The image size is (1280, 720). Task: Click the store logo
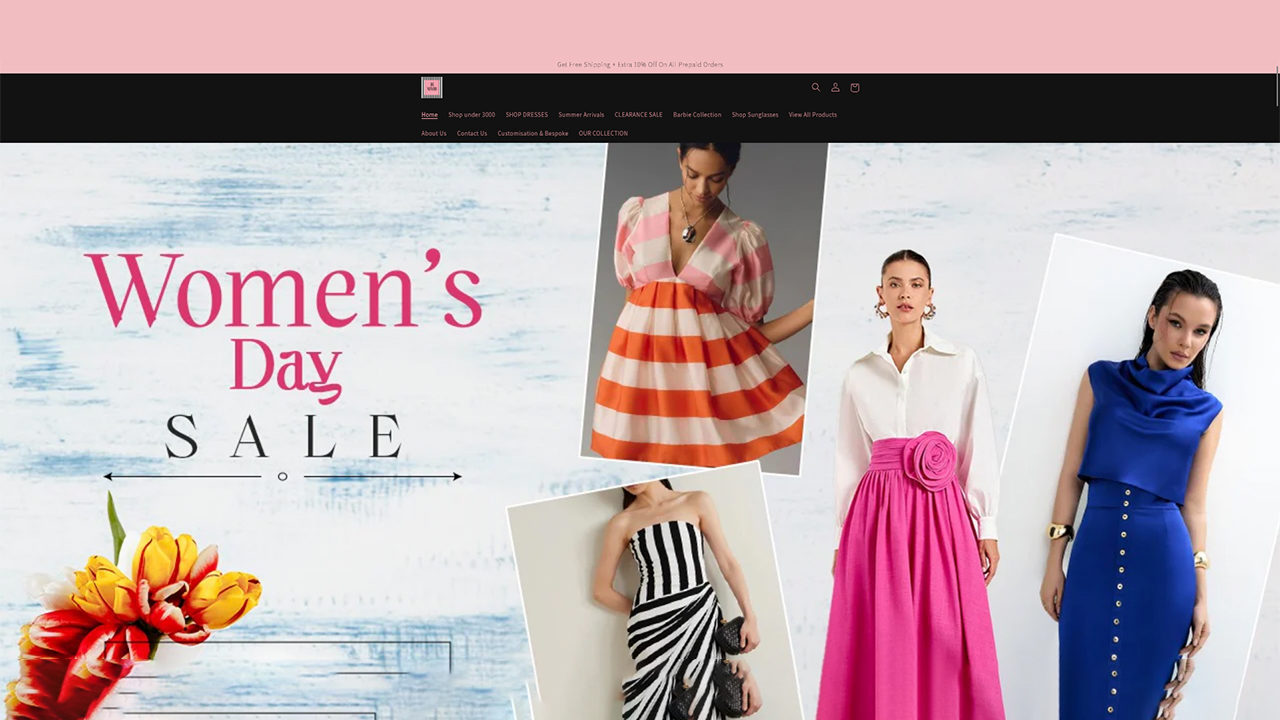[x=432, y=88]
